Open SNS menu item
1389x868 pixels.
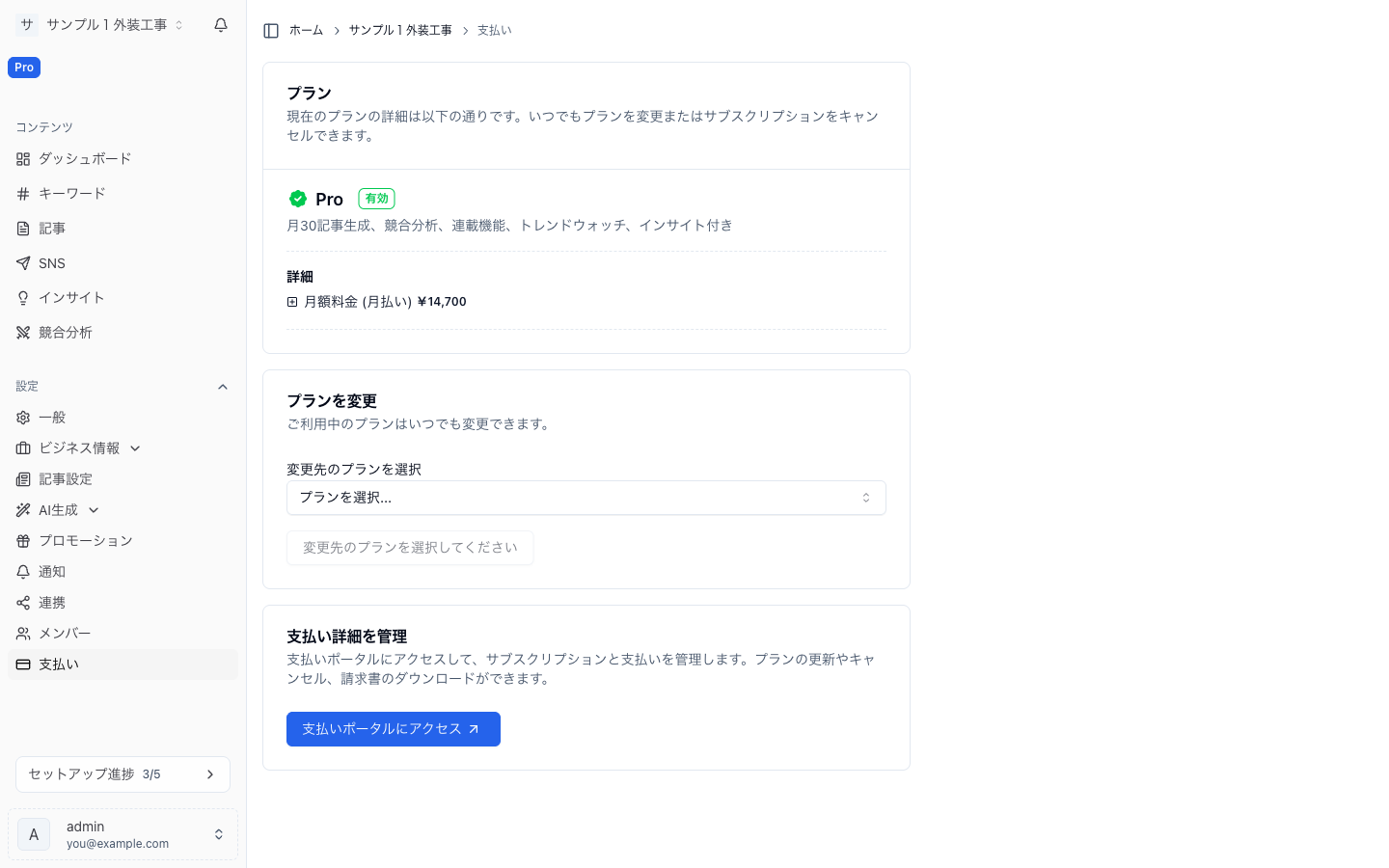pyautogui.click(x=123, y=263)
